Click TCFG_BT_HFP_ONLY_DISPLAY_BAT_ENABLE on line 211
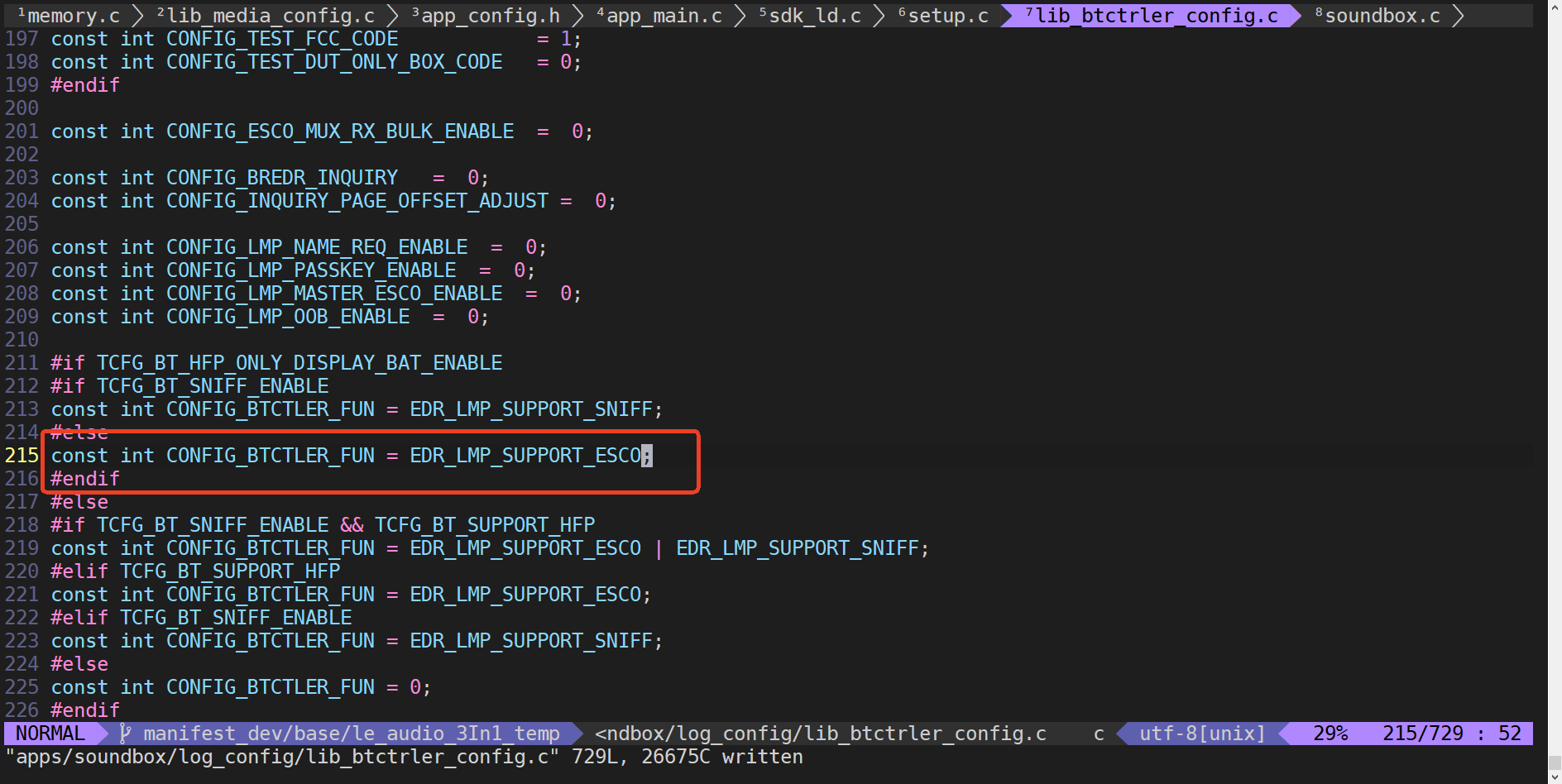This screenshot has width=1562, height=784. (299, 363)
